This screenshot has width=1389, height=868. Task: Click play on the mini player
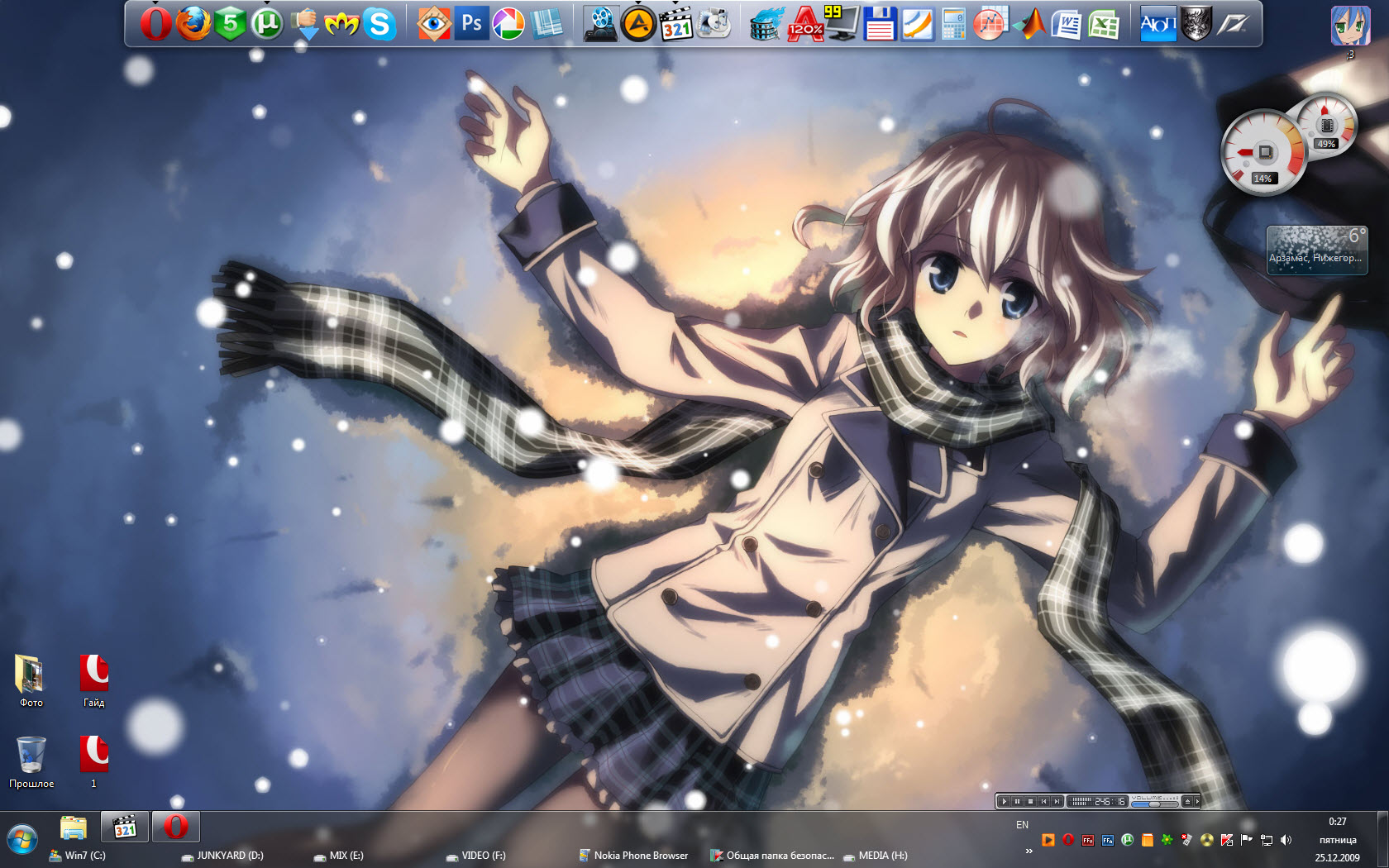[x=1004, y=801]
